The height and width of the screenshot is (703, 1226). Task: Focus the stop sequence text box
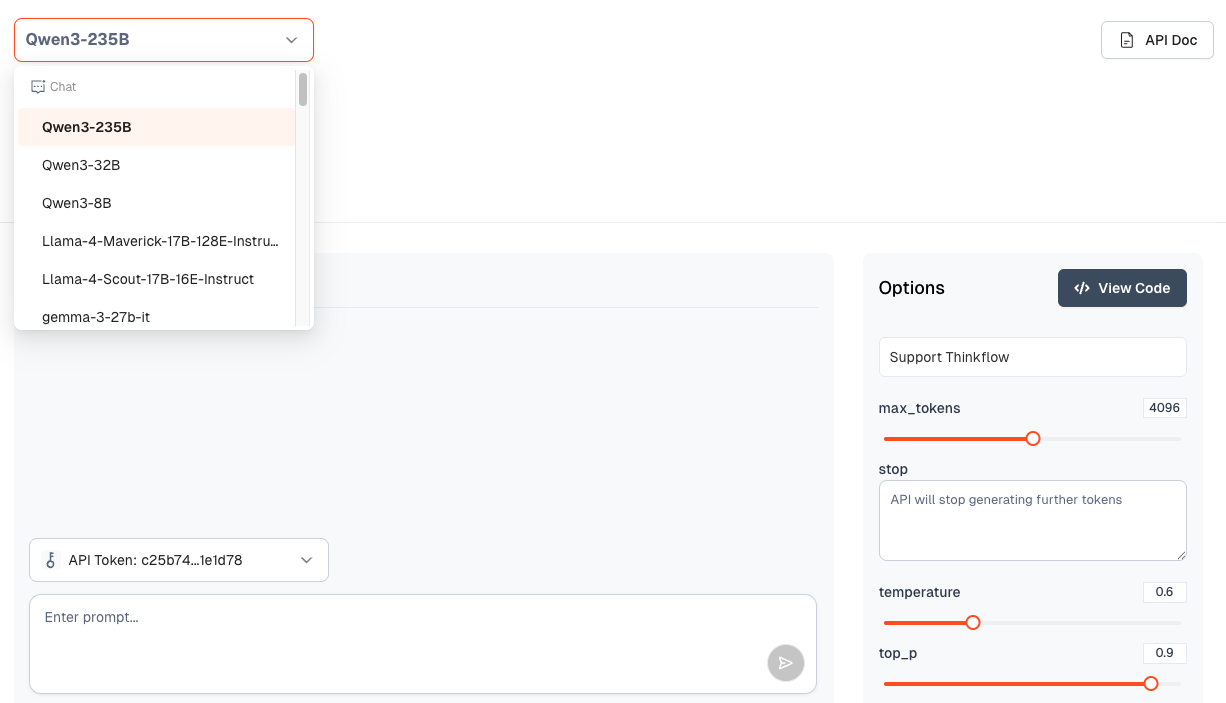pos(1031,520)
